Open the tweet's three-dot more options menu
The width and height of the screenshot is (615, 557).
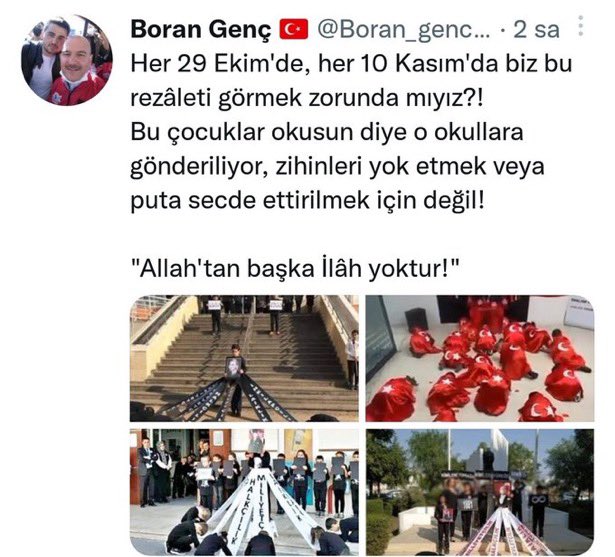coord(580,26)
